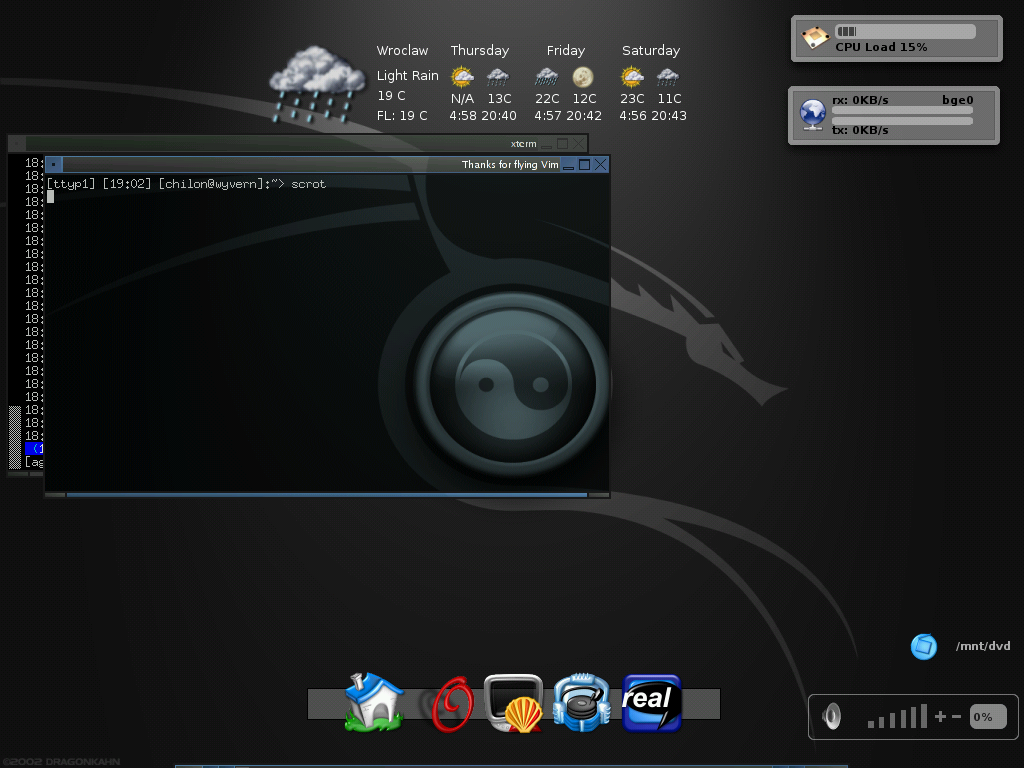Mute sound using the speaker icon

pyautogui.click(x=831, y=716)
